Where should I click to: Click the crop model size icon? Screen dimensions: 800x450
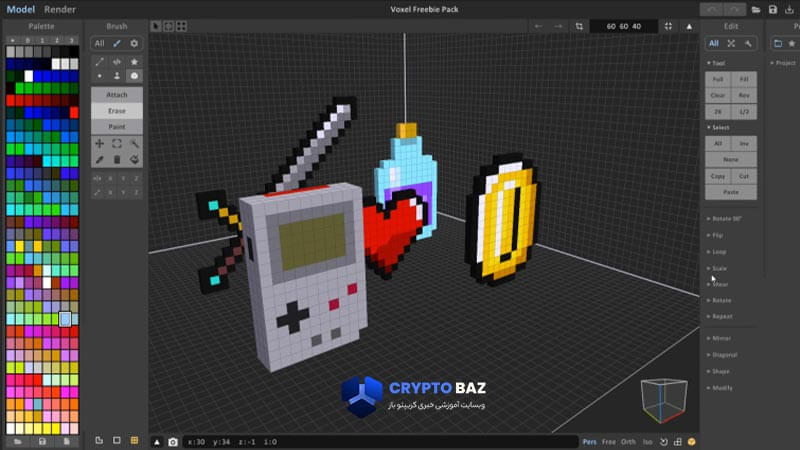click(579, 26)
